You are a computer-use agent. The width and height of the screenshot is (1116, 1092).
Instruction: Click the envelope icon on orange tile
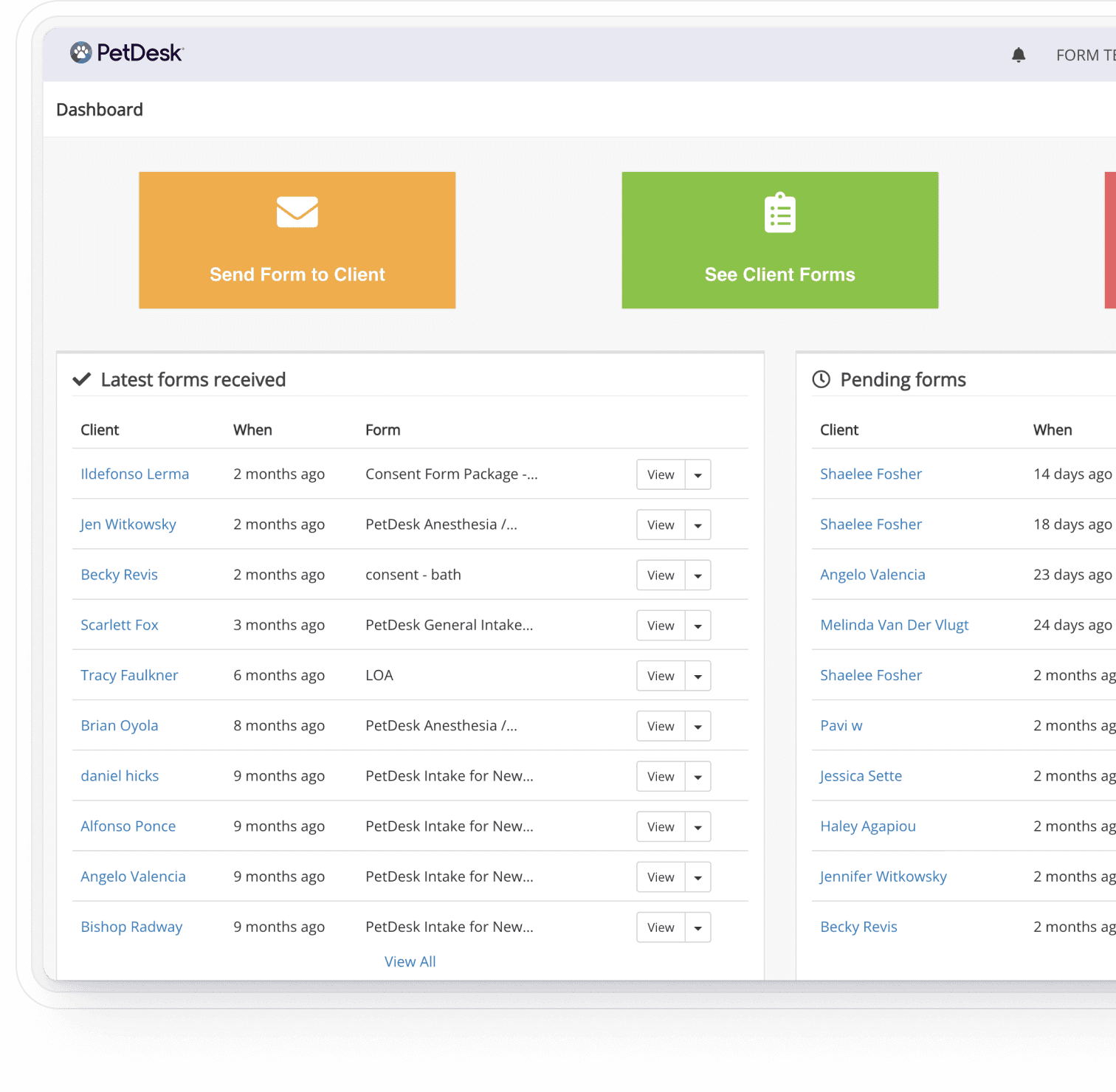click(x=297, y=212)
